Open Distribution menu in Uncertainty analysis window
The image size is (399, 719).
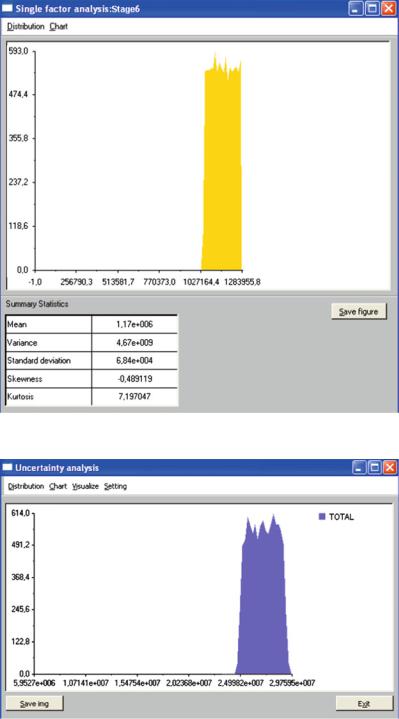26,486
